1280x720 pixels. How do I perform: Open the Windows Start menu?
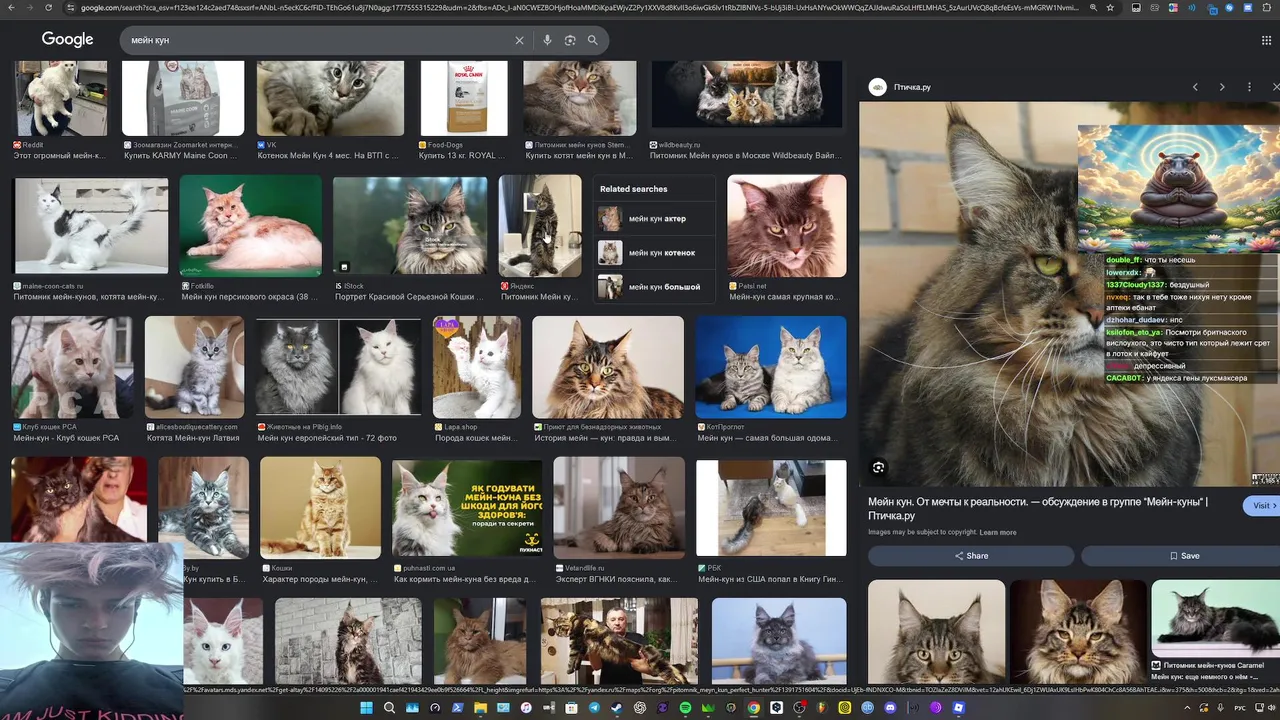[x=366, y=708]
